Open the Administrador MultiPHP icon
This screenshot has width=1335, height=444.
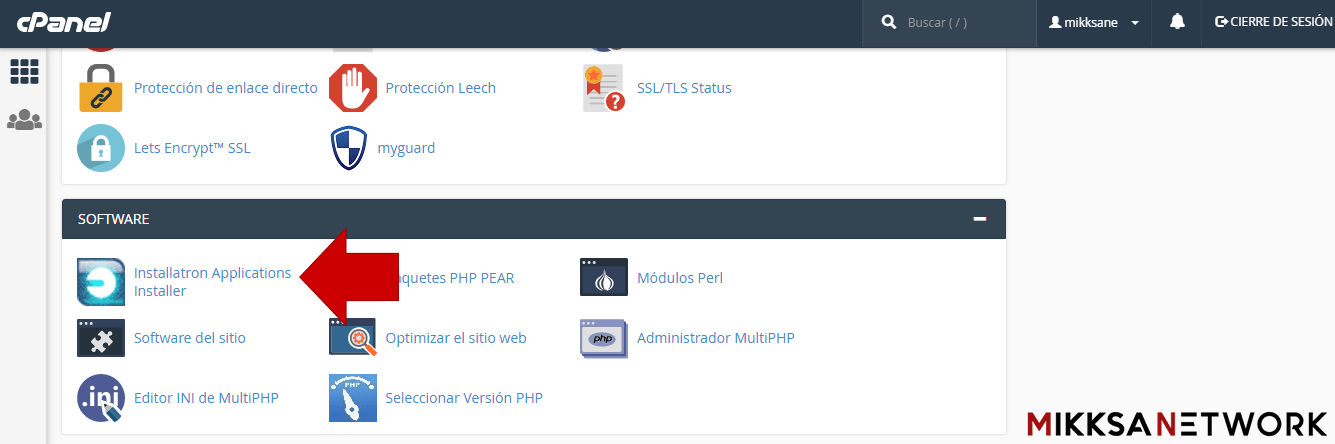coord(604,338)
